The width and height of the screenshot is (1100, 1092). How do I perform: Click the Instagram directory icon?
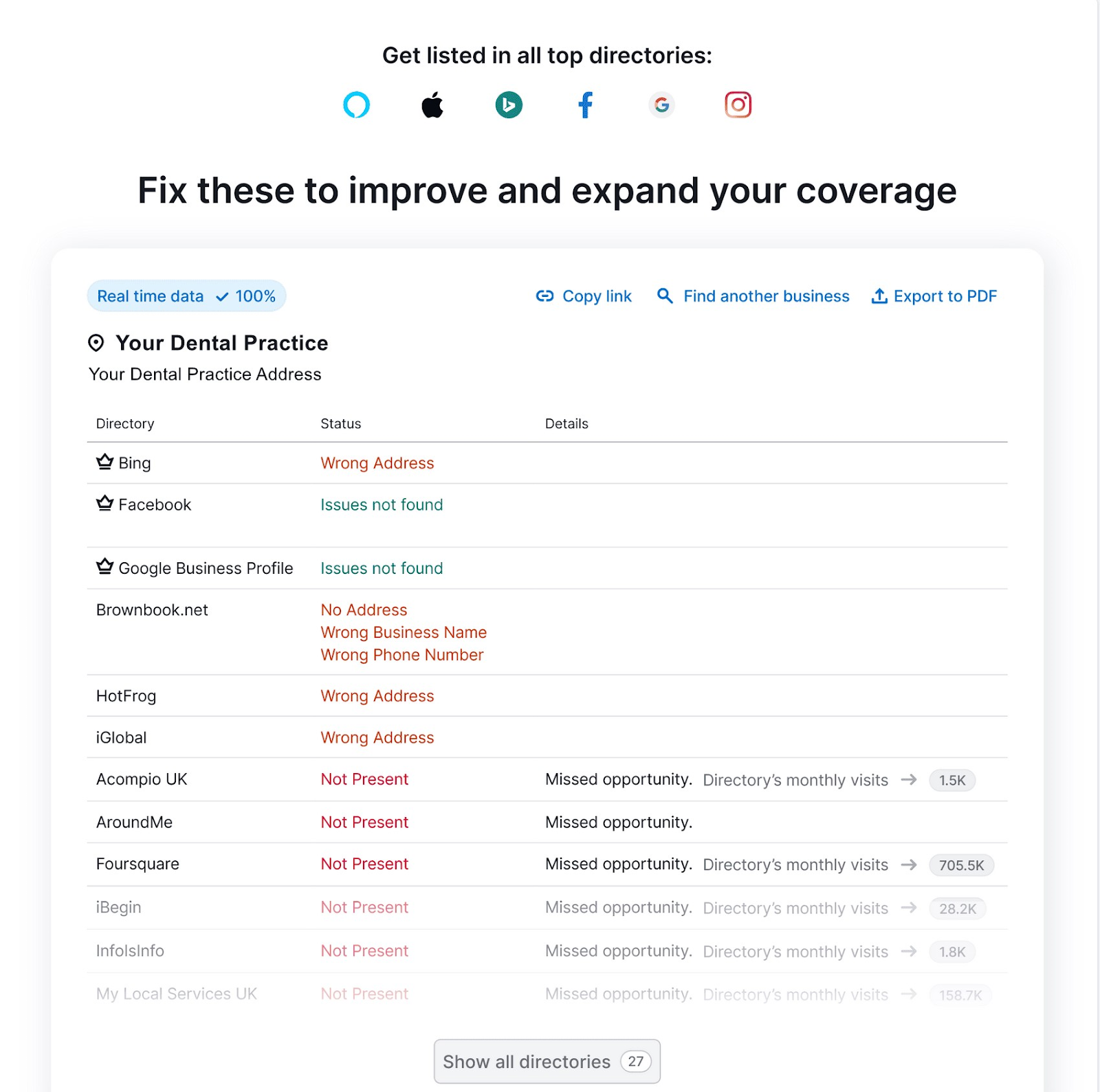pos(737,104)
